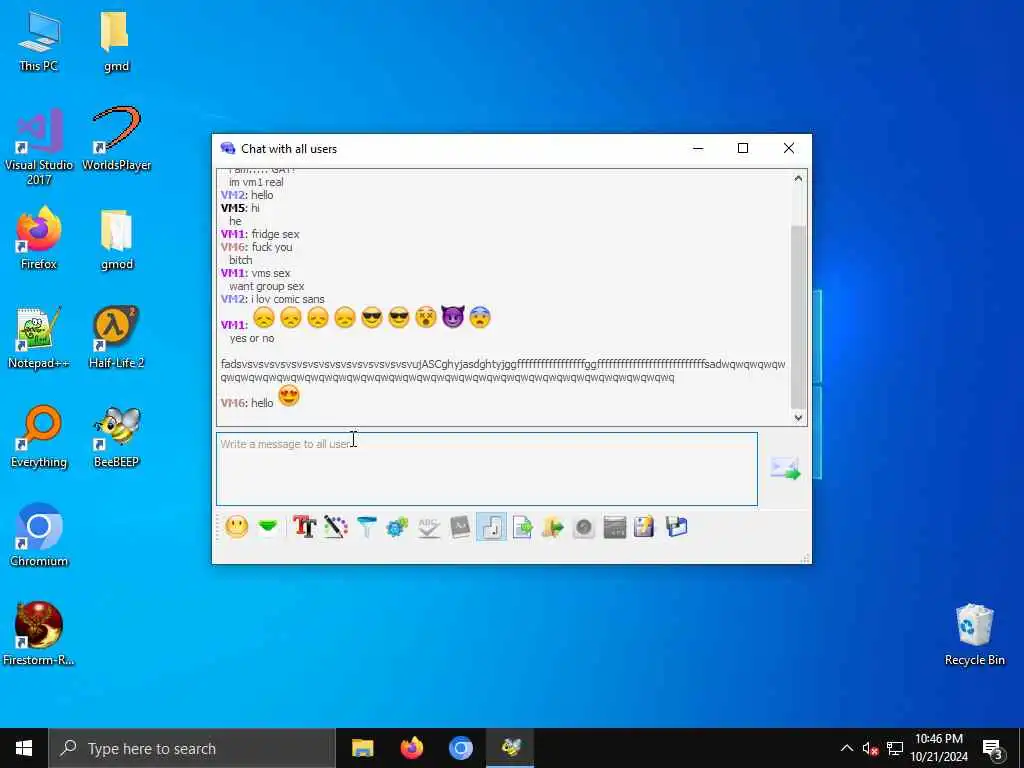
Task: Open File Explorer from the taskbar
Action: pos(362,748)
